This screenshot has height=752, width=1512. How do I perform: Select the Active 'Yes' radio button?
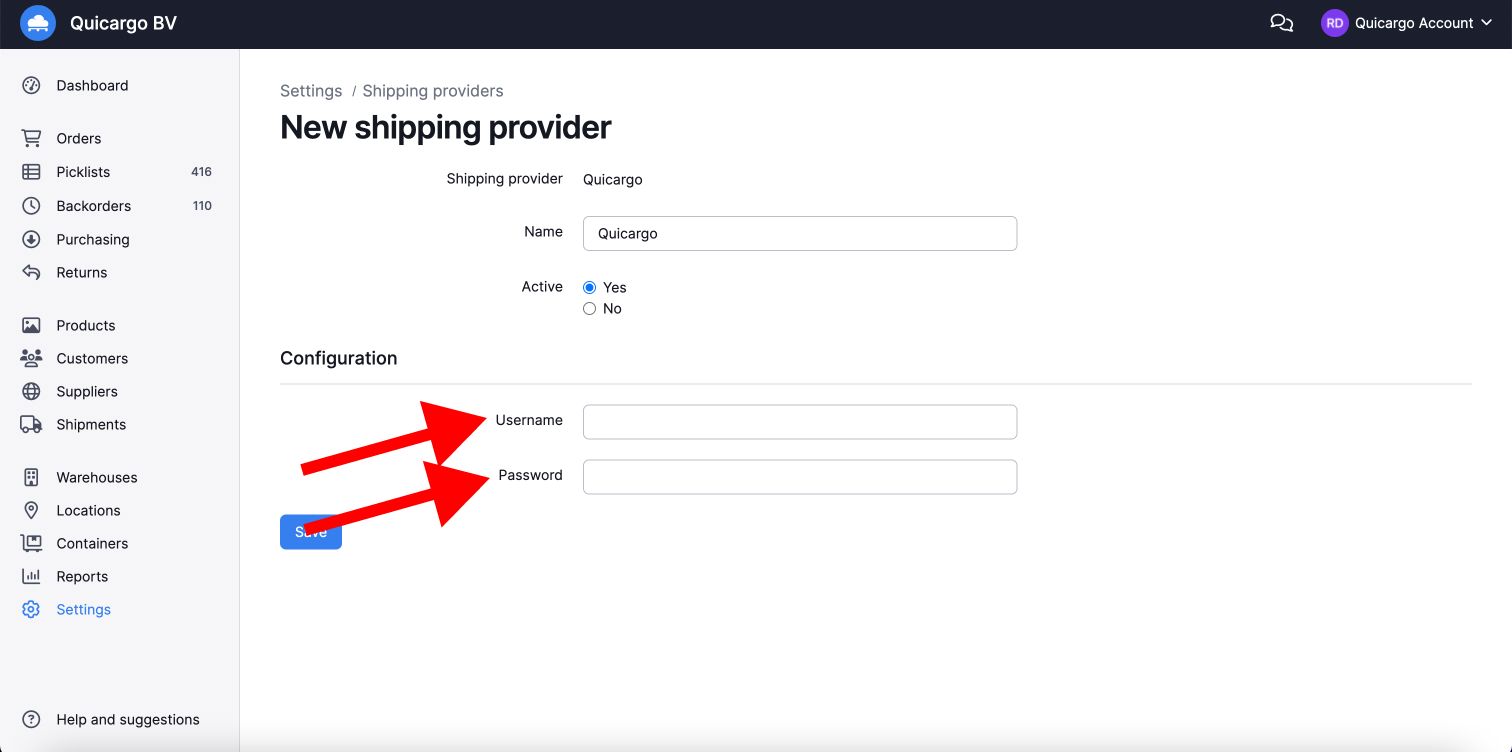(589, 287)
